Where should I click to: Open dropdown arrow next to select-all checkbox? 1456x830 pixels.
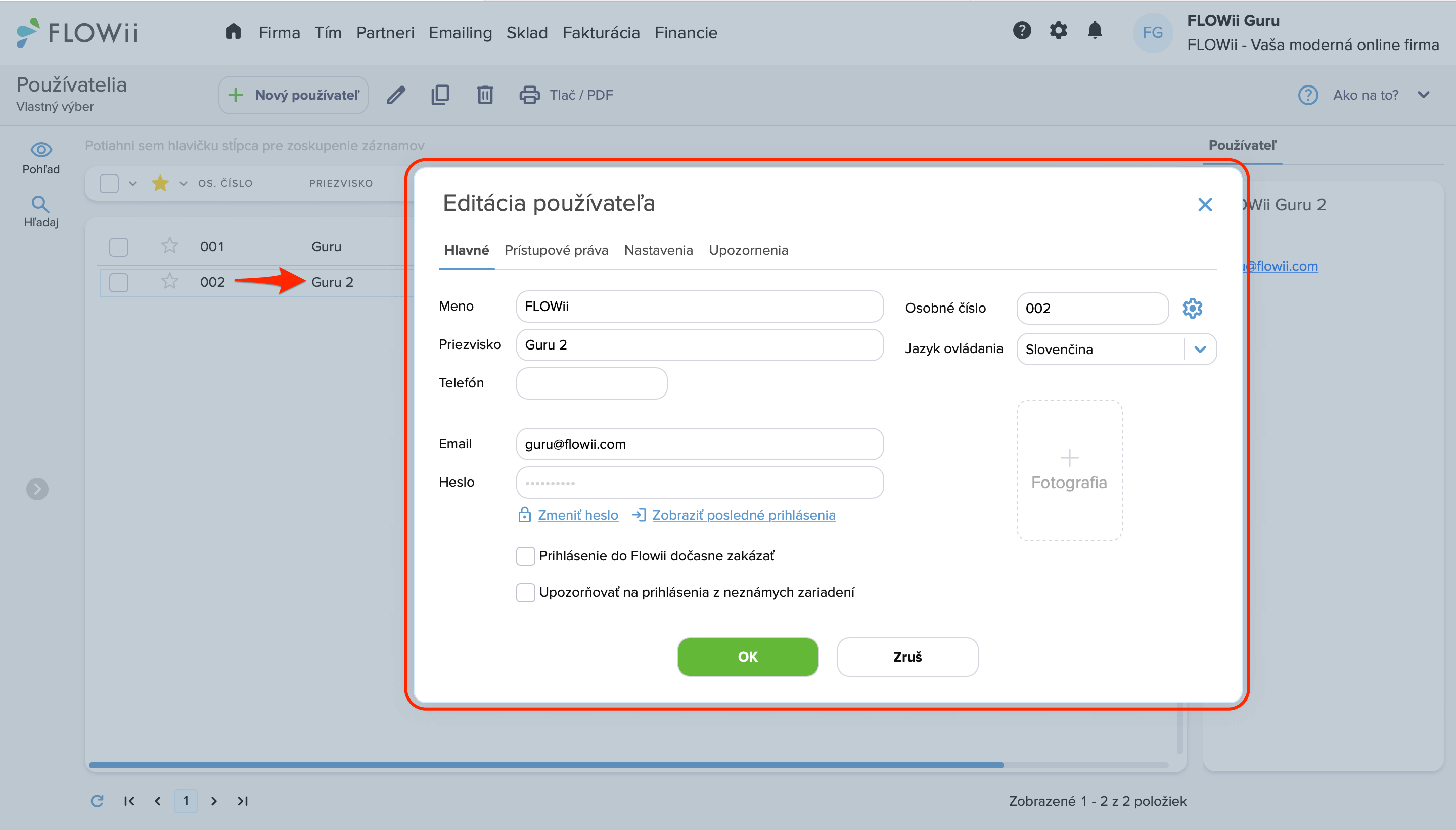(133, 184)
